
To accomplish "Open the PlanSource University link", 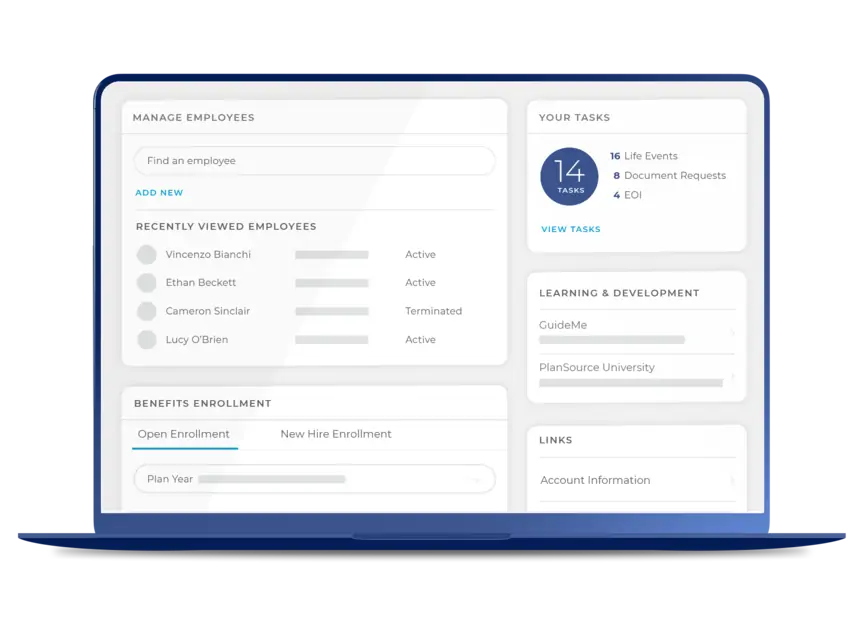I will (597, 367).
